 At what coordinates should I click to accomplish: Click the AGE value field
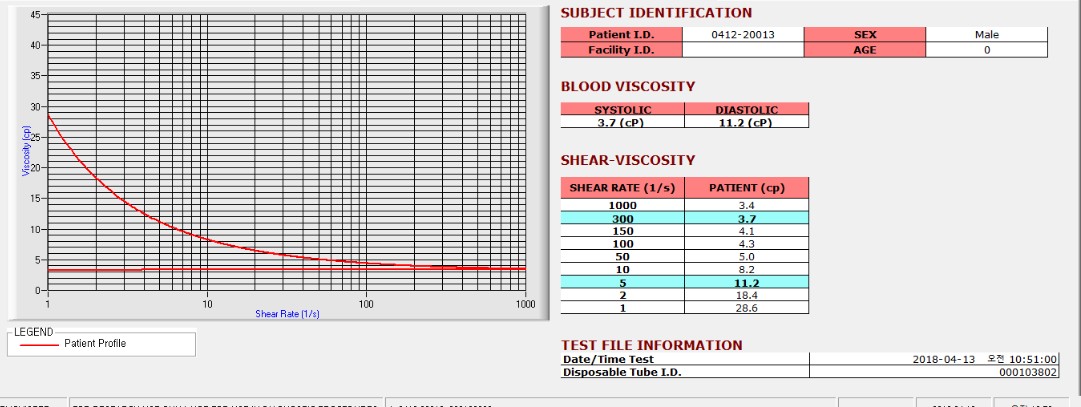(987, 50)
